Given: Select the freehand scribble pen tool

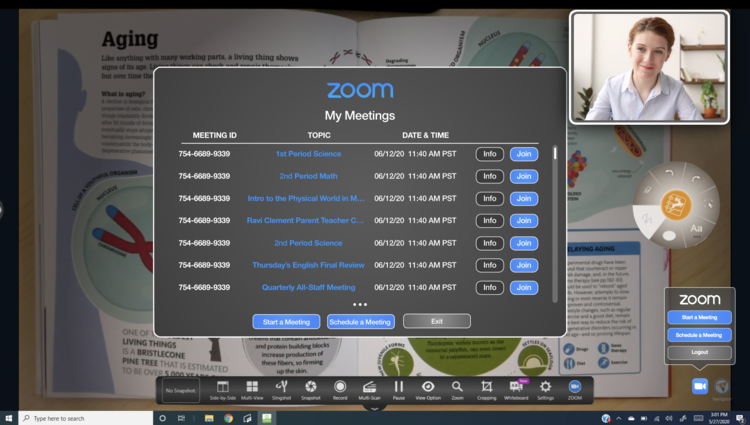Looking at the screenshot, I should [647, 219].
